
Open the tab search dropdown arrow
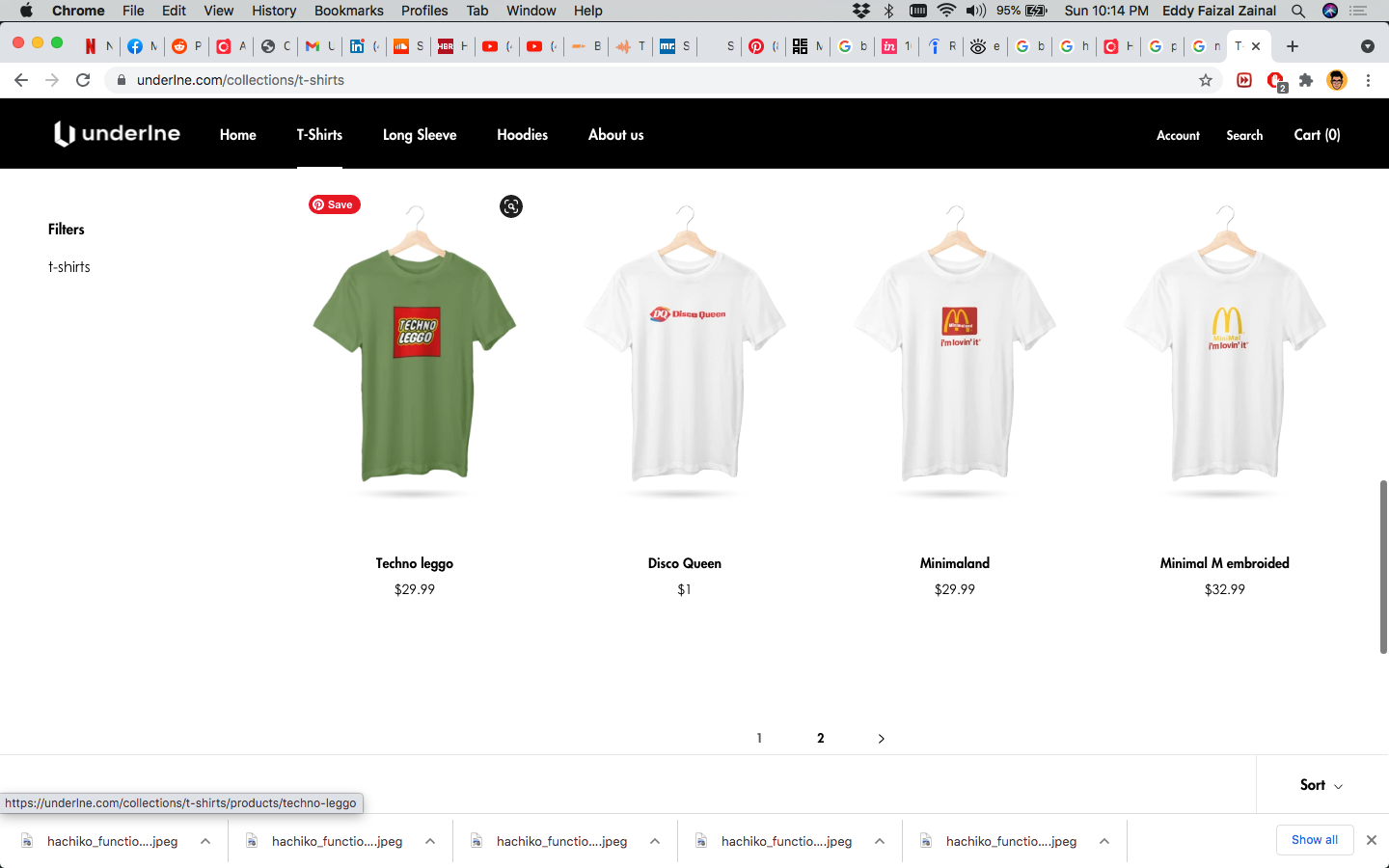(1367, 46)
